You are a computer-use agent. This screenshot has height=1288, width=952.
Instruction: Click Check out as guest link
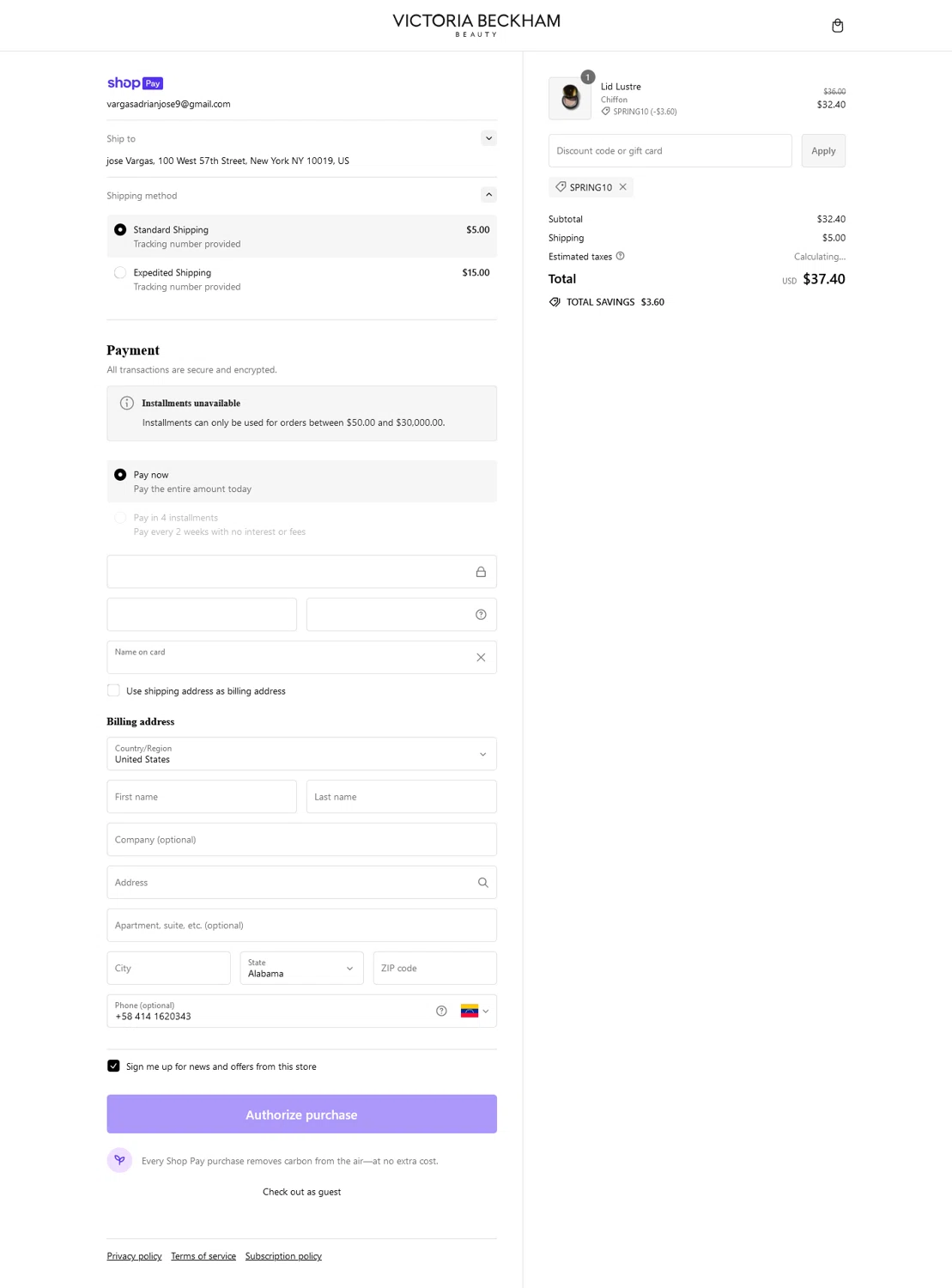point(301,1192)
